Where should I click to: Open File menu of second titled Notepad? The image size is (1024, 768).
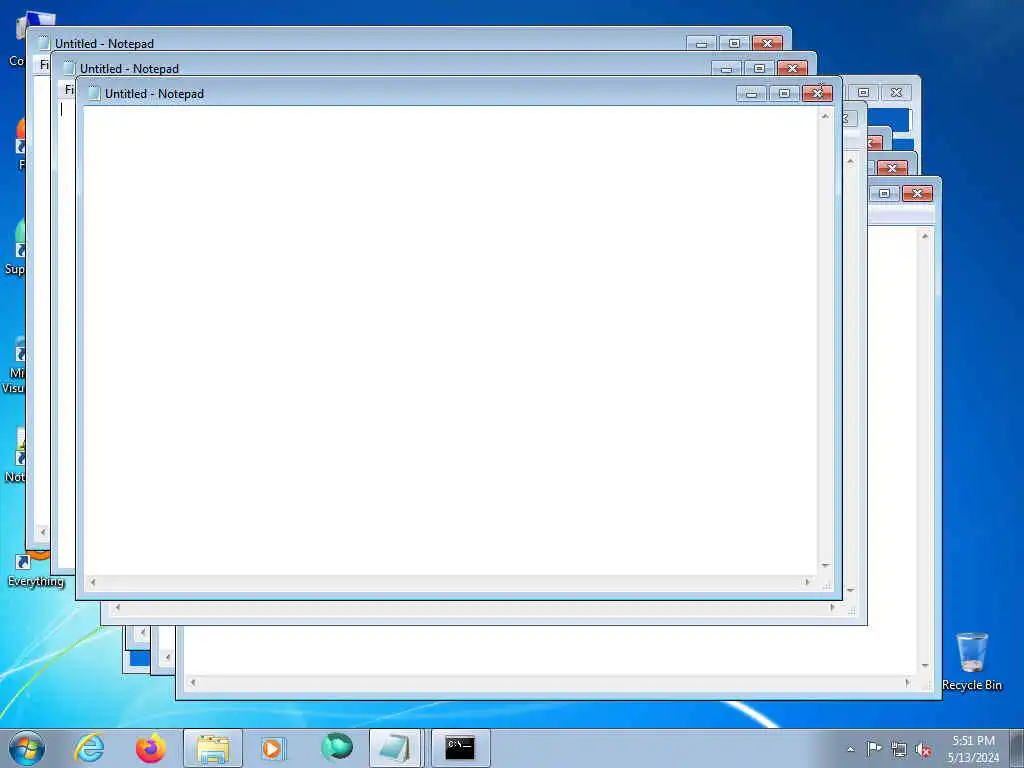point(69,89)
